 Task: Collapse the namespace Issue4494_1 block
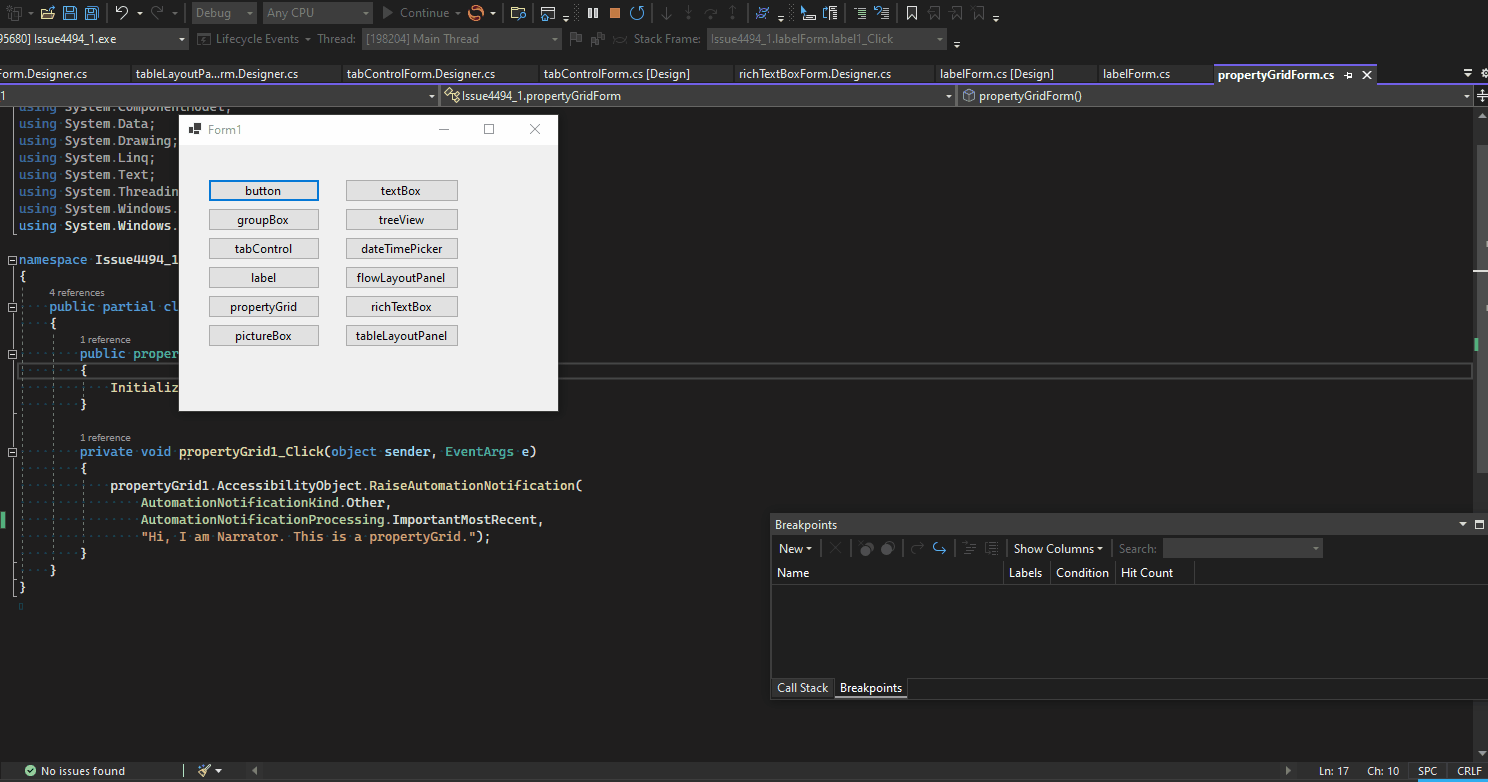12,260
